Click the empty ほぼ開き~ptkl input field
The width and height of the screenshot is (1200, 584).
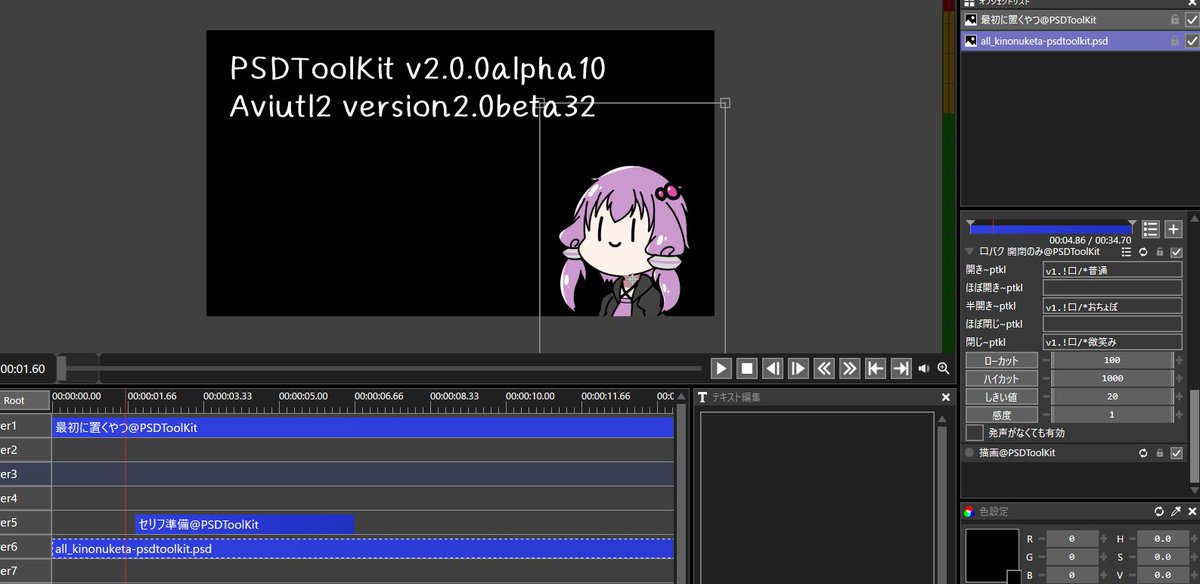tap(1112, 288)
